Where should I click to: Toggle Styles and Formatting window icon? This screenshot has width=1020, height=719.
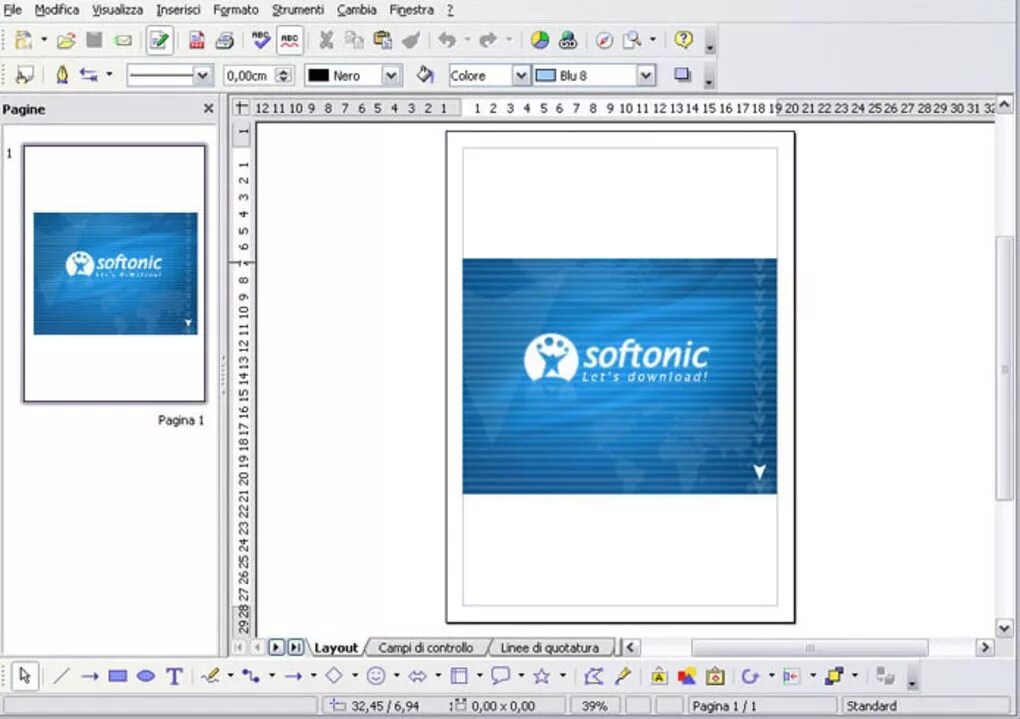[x=25, y=75]
